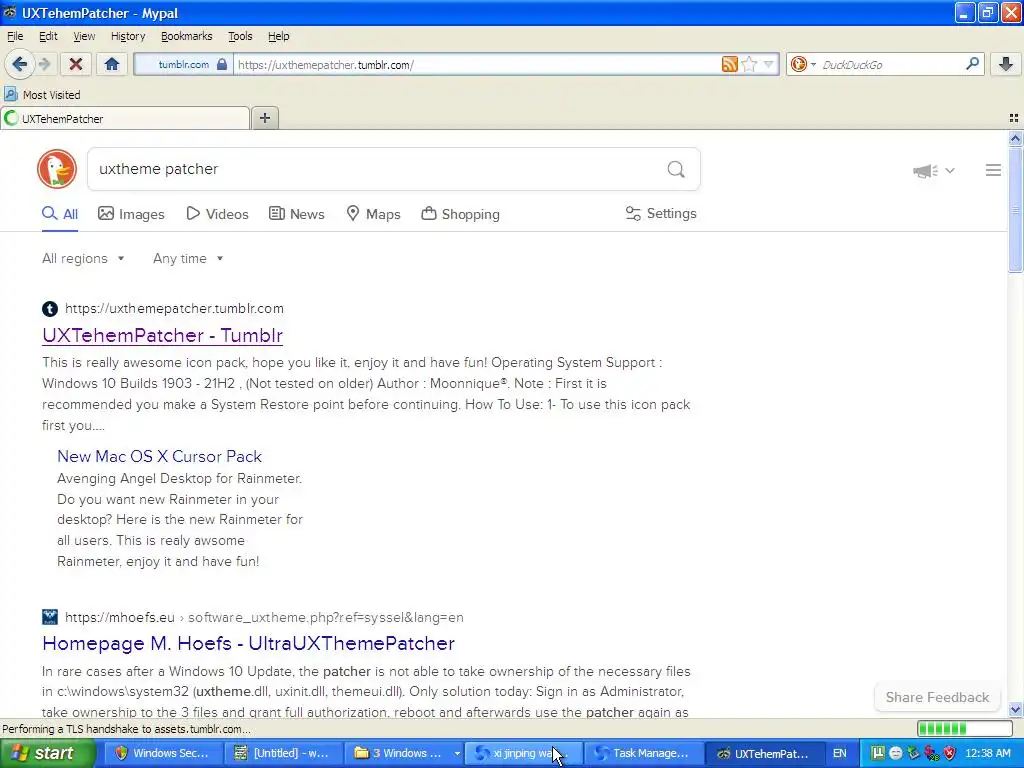
Task: Switch to Untitled taskbar window
Action: pos(282,753)
